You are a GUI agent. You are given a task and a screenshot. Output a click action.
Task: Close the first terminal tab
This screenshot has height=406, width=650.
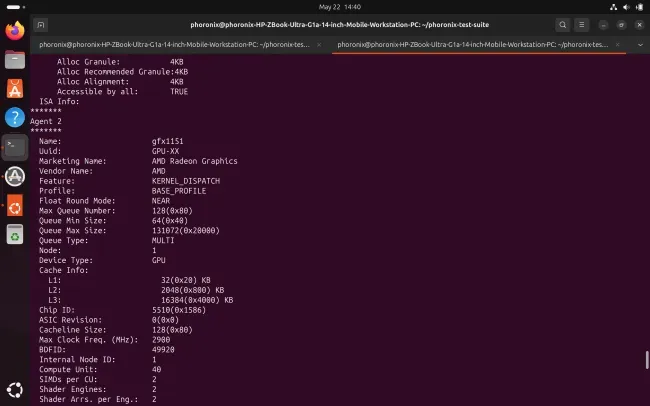coord(319,45)
